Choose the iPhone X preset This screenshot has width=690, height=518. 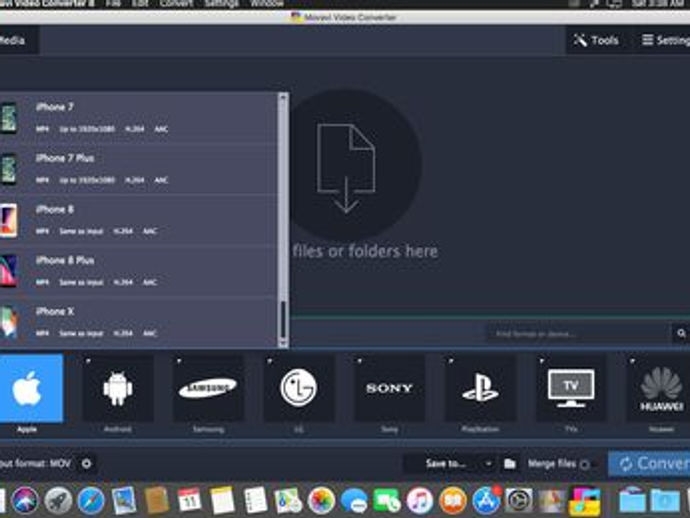[x=138, y=322]
